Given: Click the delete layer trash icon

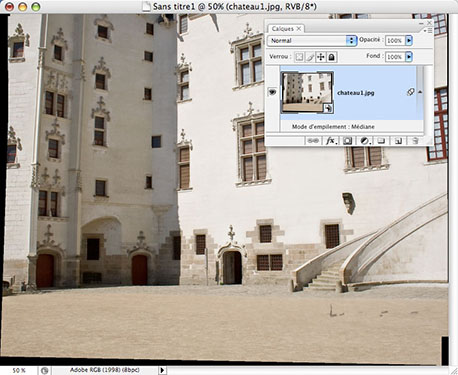Looking at the screenshot, I should click(x=415, y=141).
